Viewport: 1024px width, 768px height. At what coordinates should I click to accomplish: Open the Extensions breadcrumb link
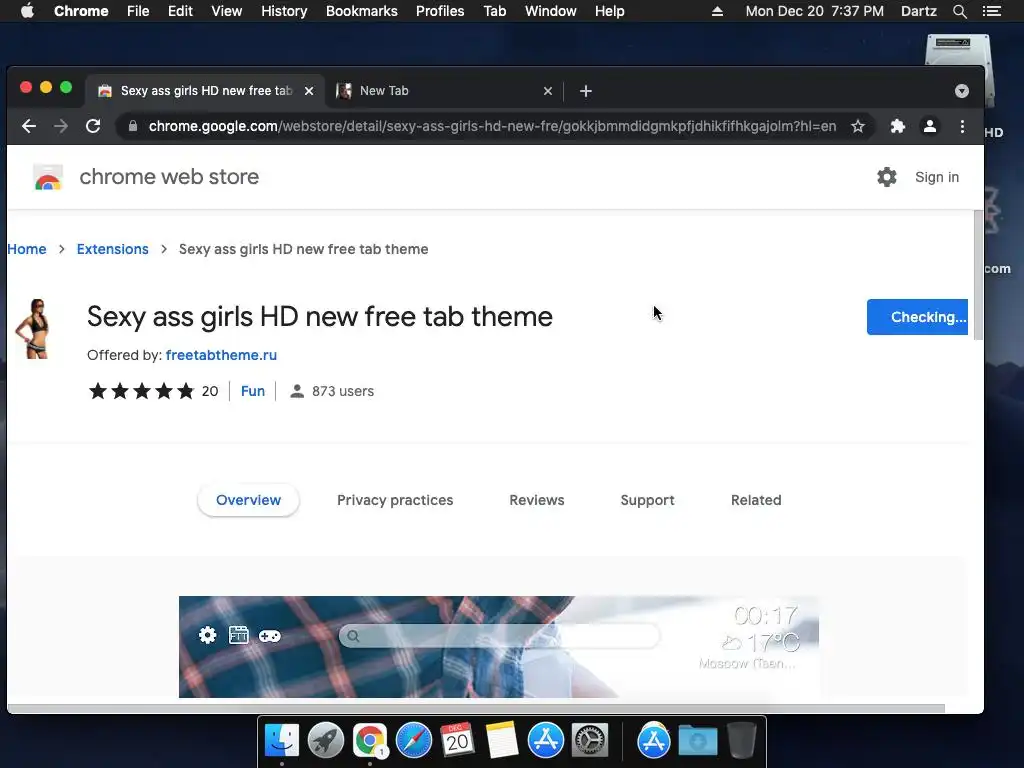click(x=112, y=249)
